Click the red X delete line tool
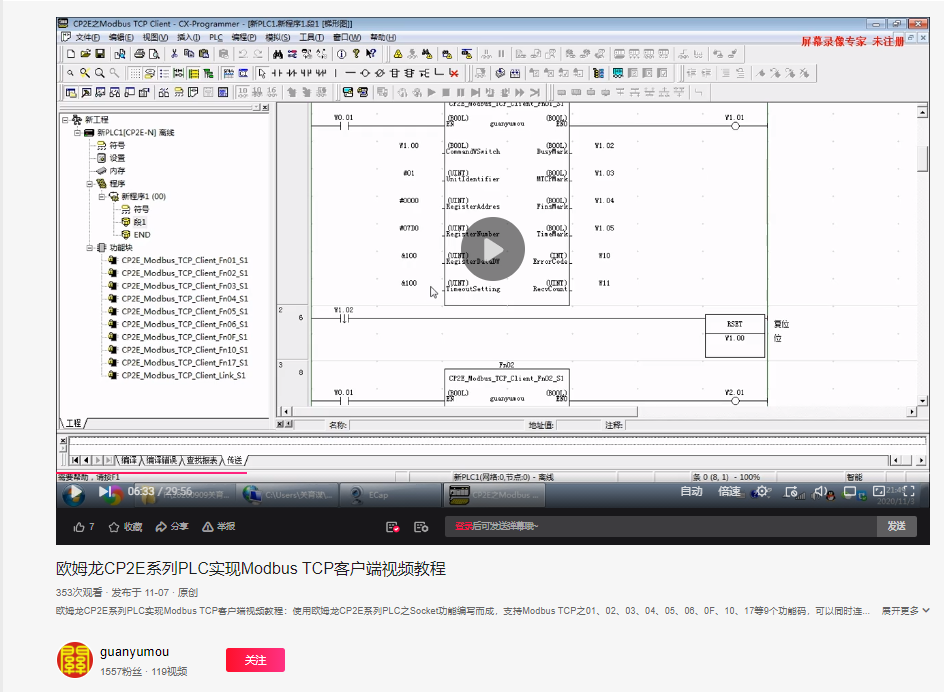 point(454,73)
